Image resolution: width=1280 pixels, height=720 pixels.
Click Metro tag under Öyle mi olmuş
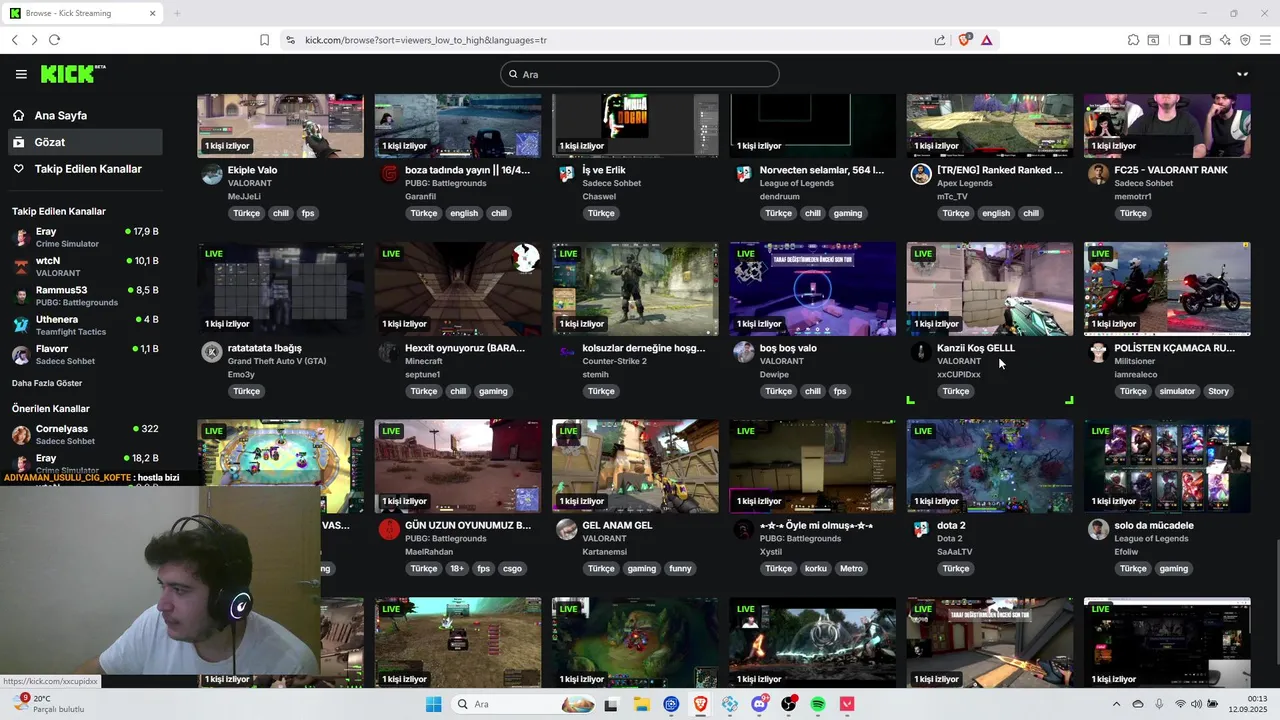tap(851, 568)
